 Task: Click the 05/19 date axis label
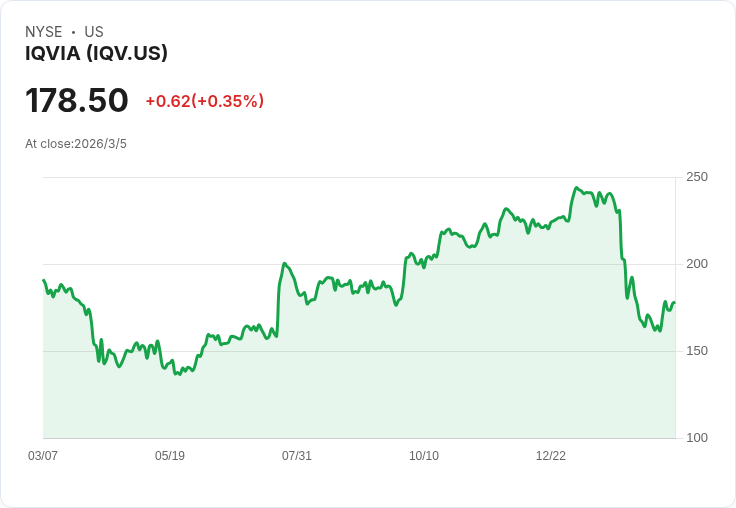pyautogui.click(x=170, y=456)
